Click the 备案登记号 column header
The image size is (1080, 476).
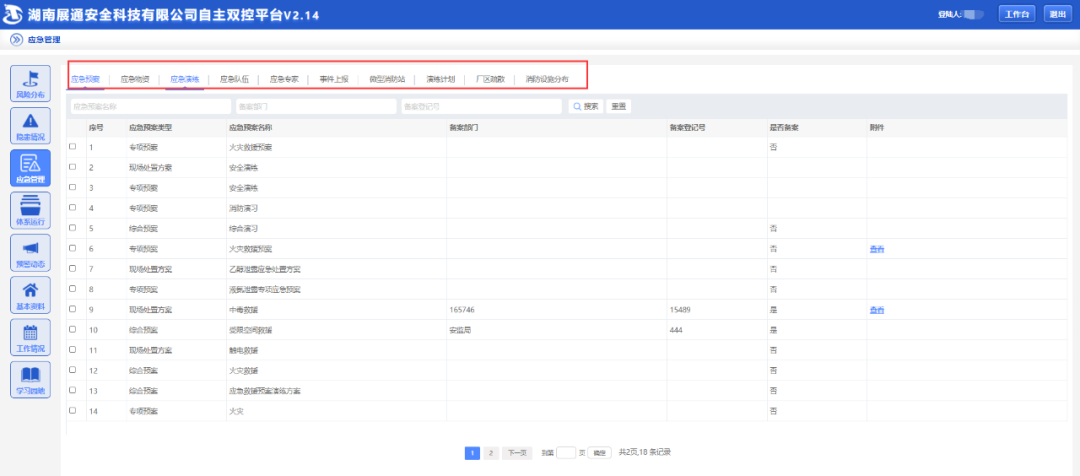click(687, 127)
